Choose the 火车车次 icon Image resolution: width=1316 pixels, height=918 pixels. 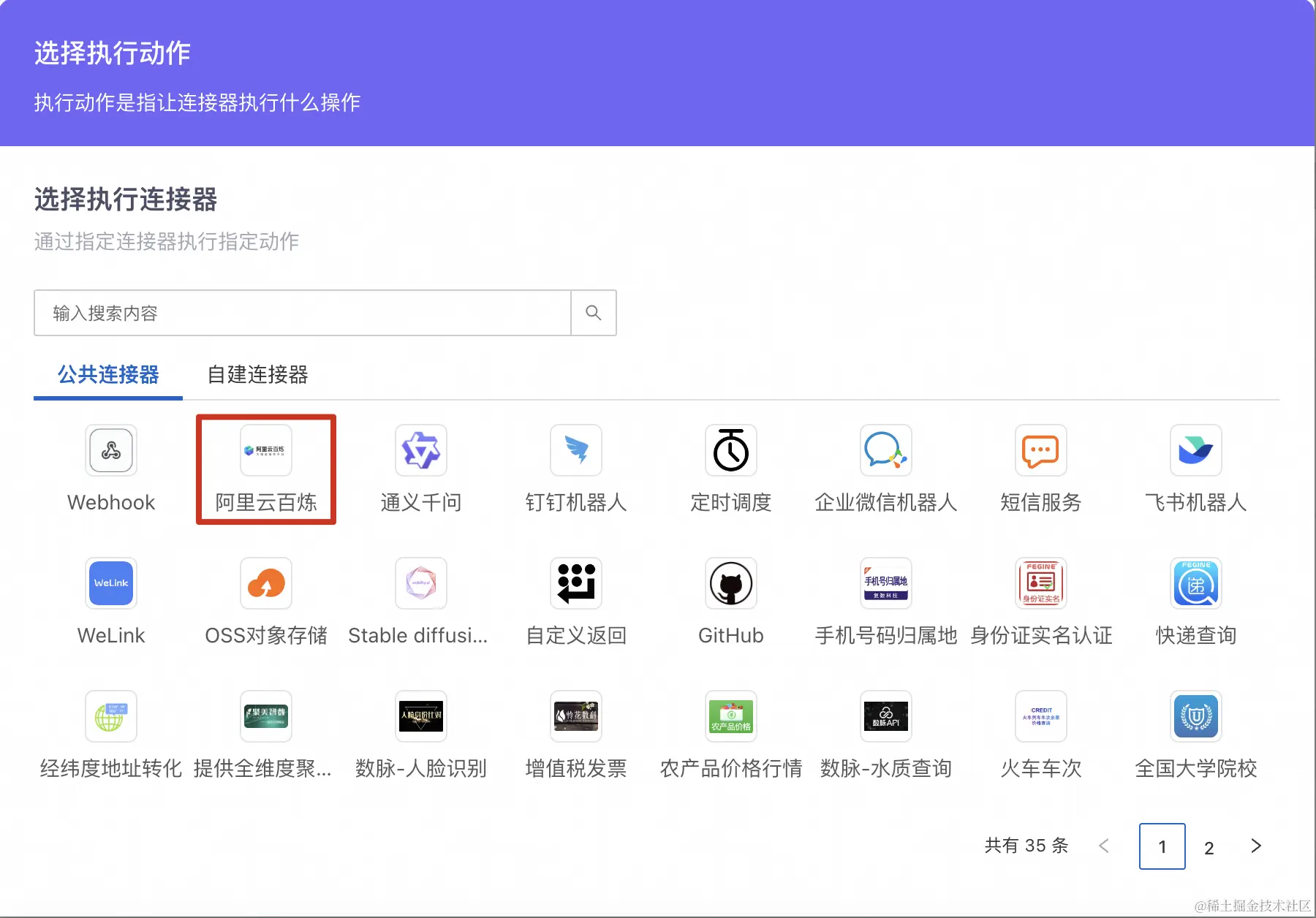(x=1041, y=716)
